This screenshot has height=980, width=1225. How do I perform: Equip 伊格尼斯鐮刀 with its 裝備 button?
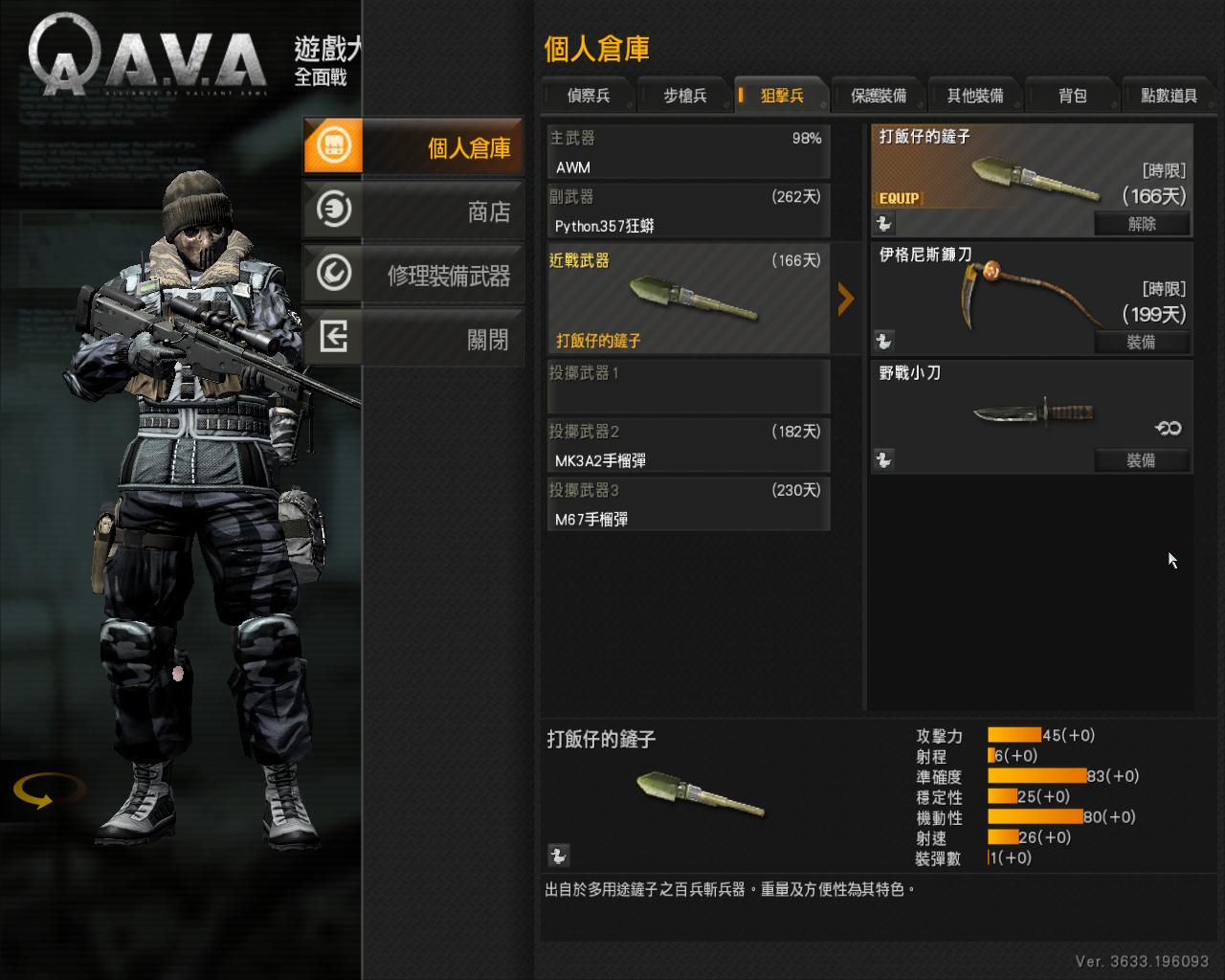[1142, 342]
